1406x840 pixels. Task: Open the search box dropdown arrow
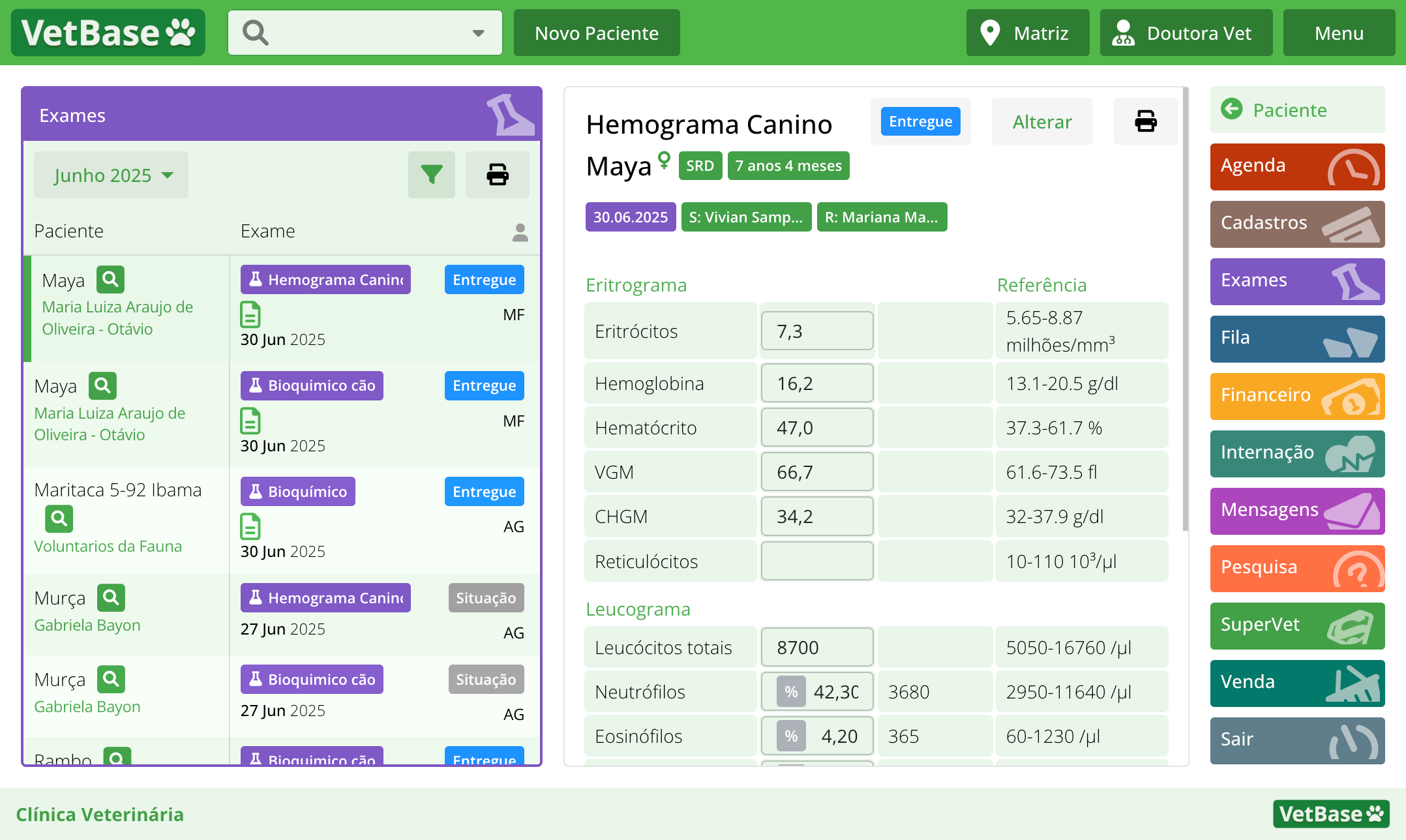pos(479,33)
